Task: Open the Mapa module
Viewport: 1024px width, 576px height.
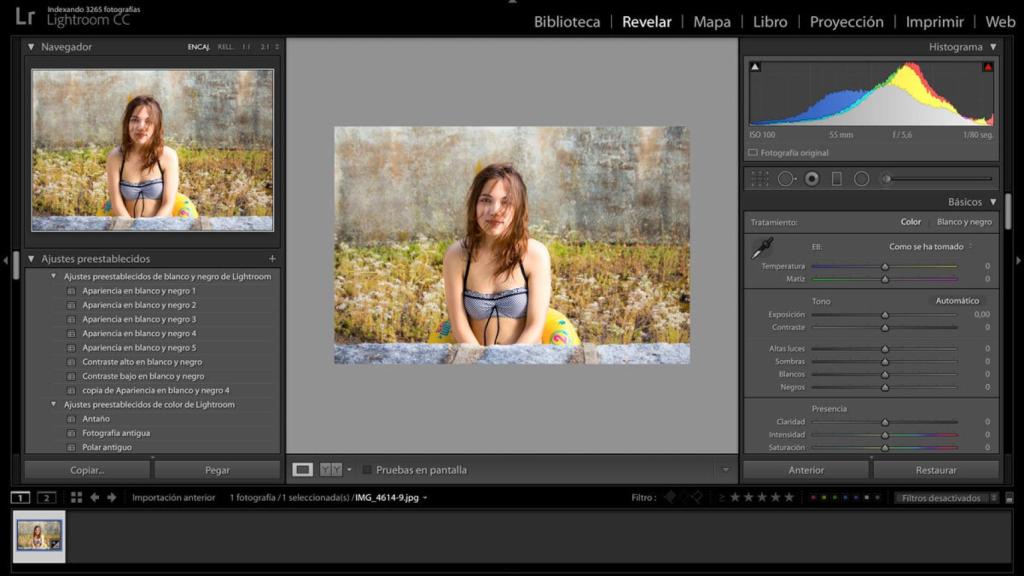Action: (x=711, y=21)
